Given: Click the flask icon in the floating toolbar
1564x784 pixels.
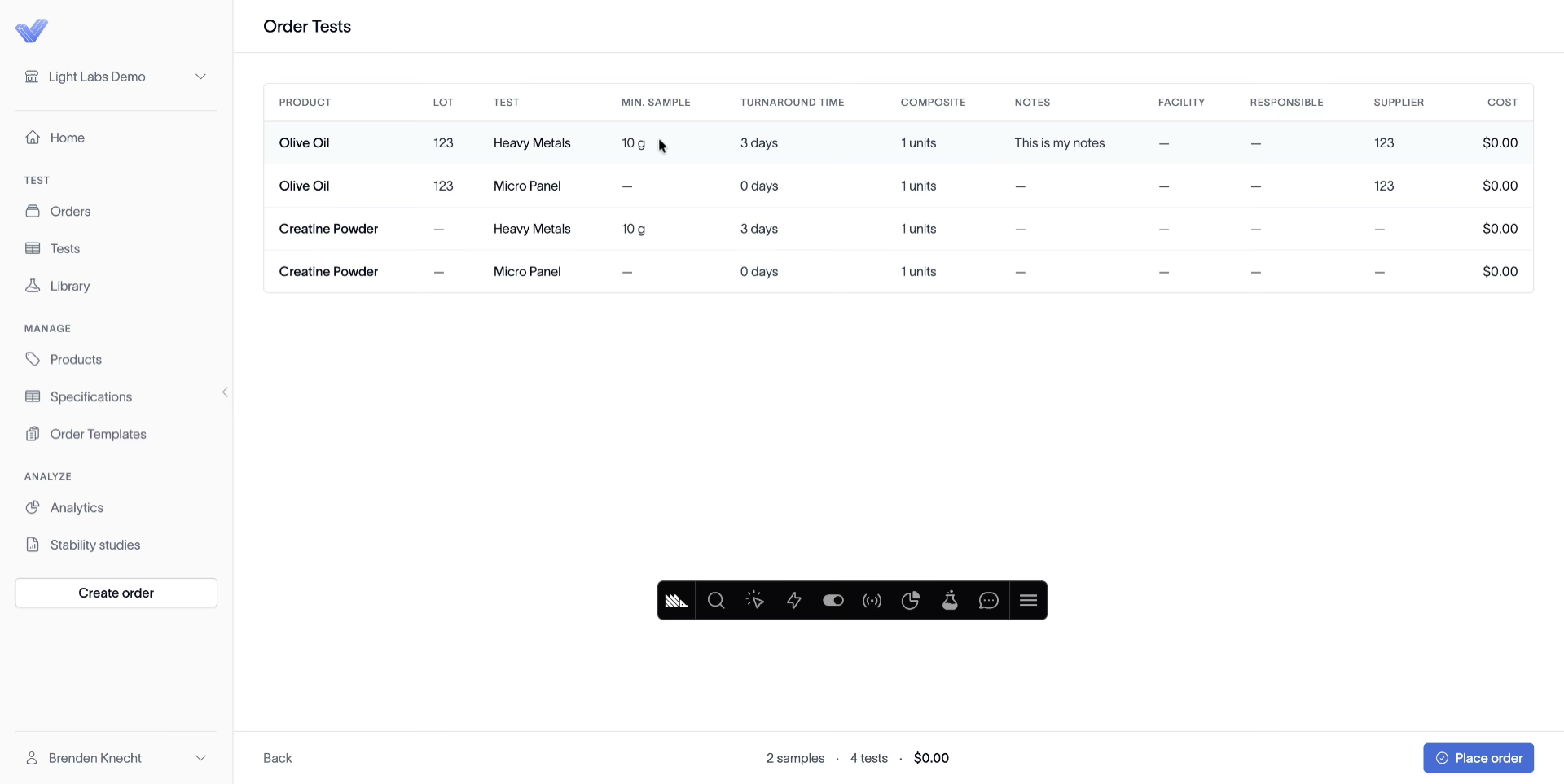Looking at the screenshot, I should [x=950, y=601].
